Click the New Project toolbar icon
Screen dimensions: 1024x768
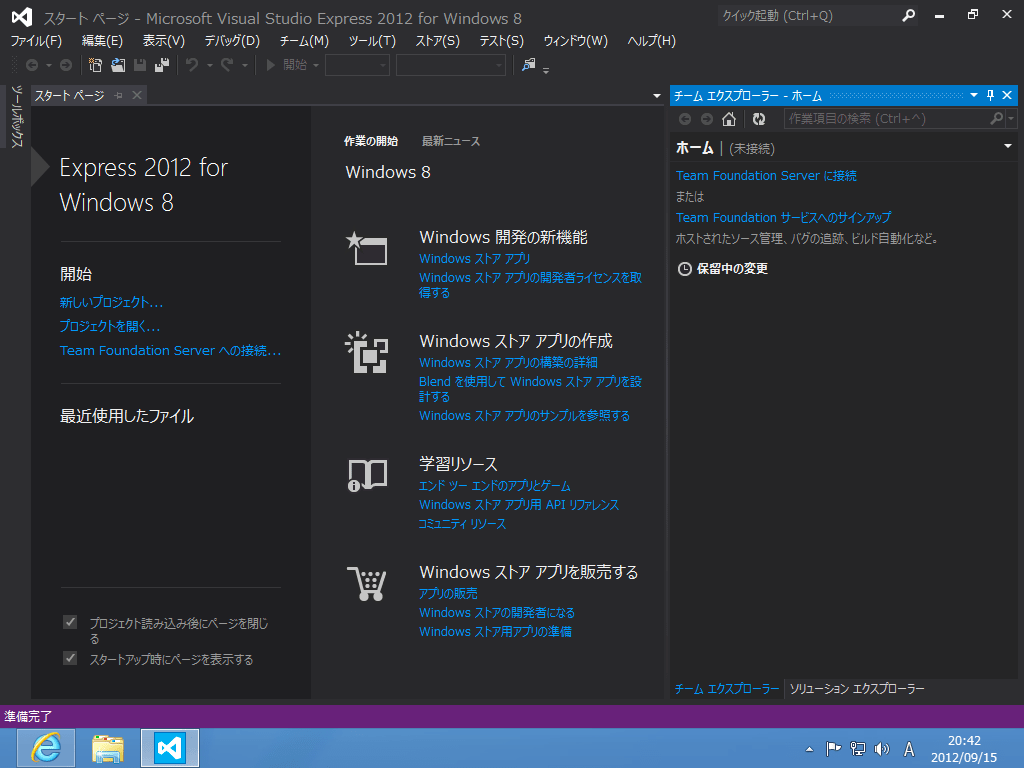point(95,65)
